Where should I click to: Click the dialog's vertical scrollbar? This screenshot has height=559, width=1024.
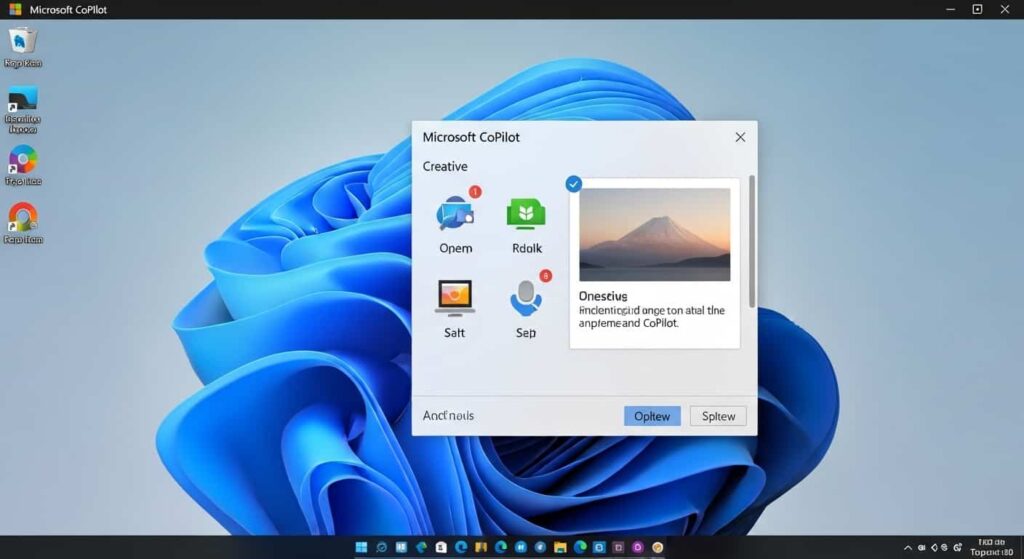pyautogui.click(x=752, y=241)
